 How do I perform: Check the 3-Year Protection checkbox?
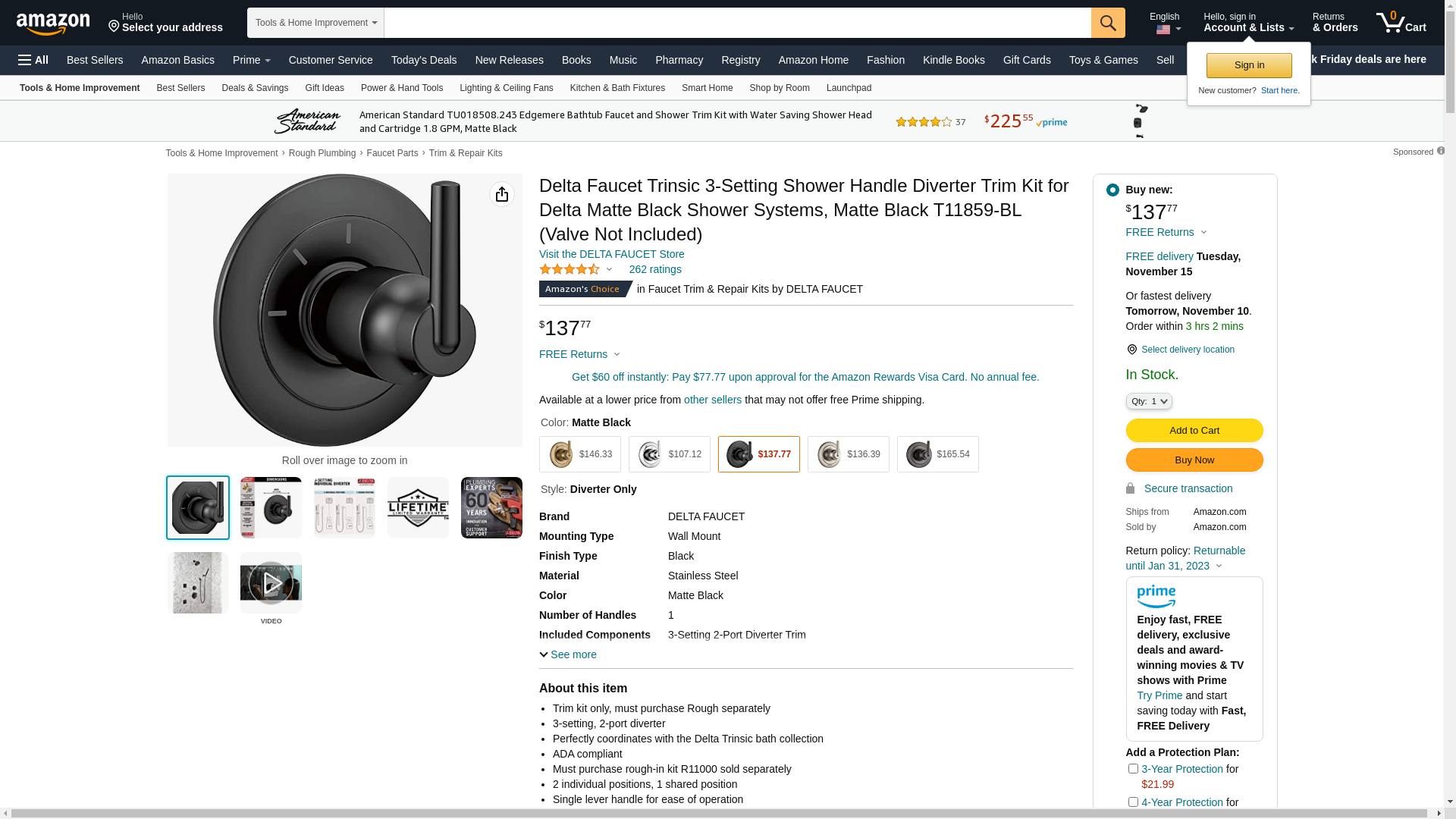point(1133,769)
